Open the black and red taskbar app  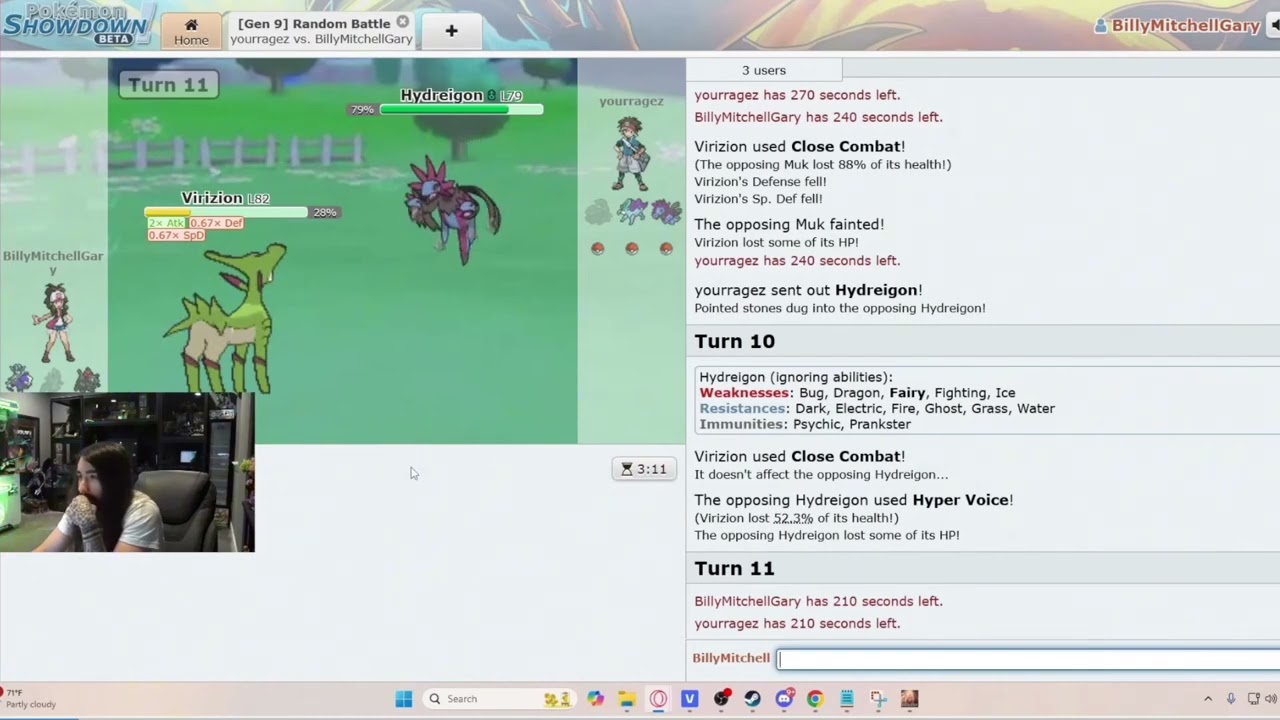721,699
